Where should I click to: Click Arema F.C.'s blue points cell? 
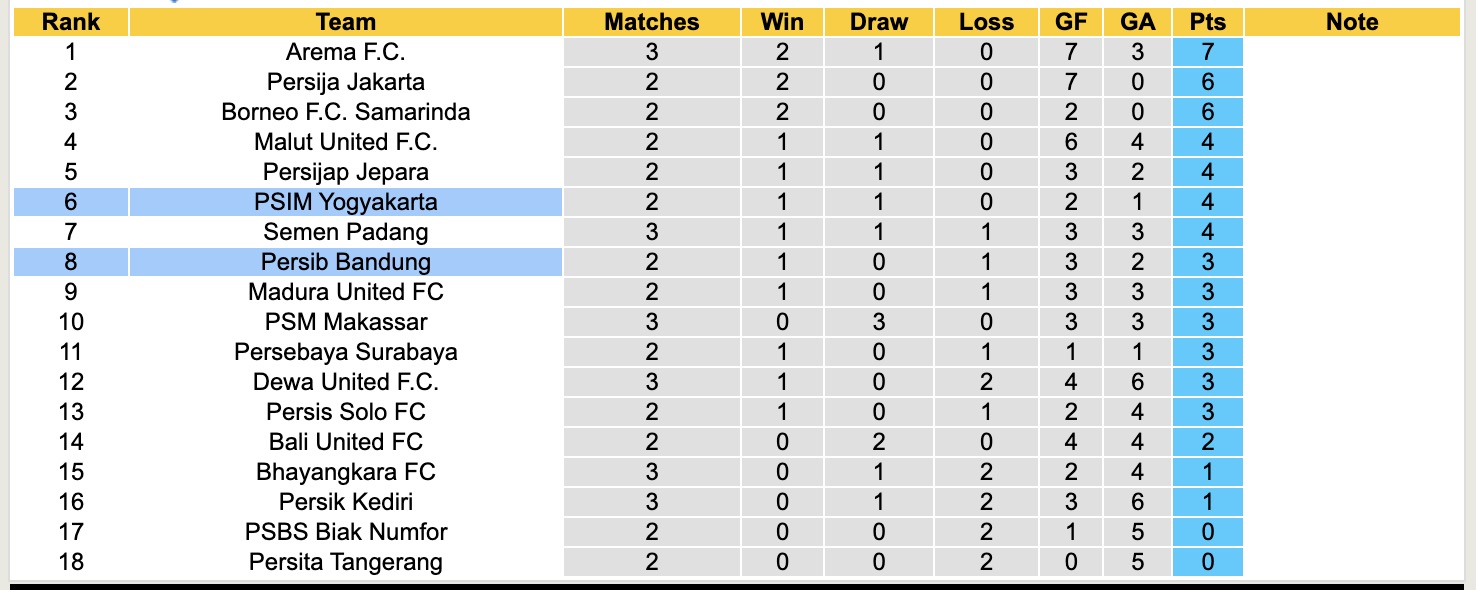(x=1208, y=52)
